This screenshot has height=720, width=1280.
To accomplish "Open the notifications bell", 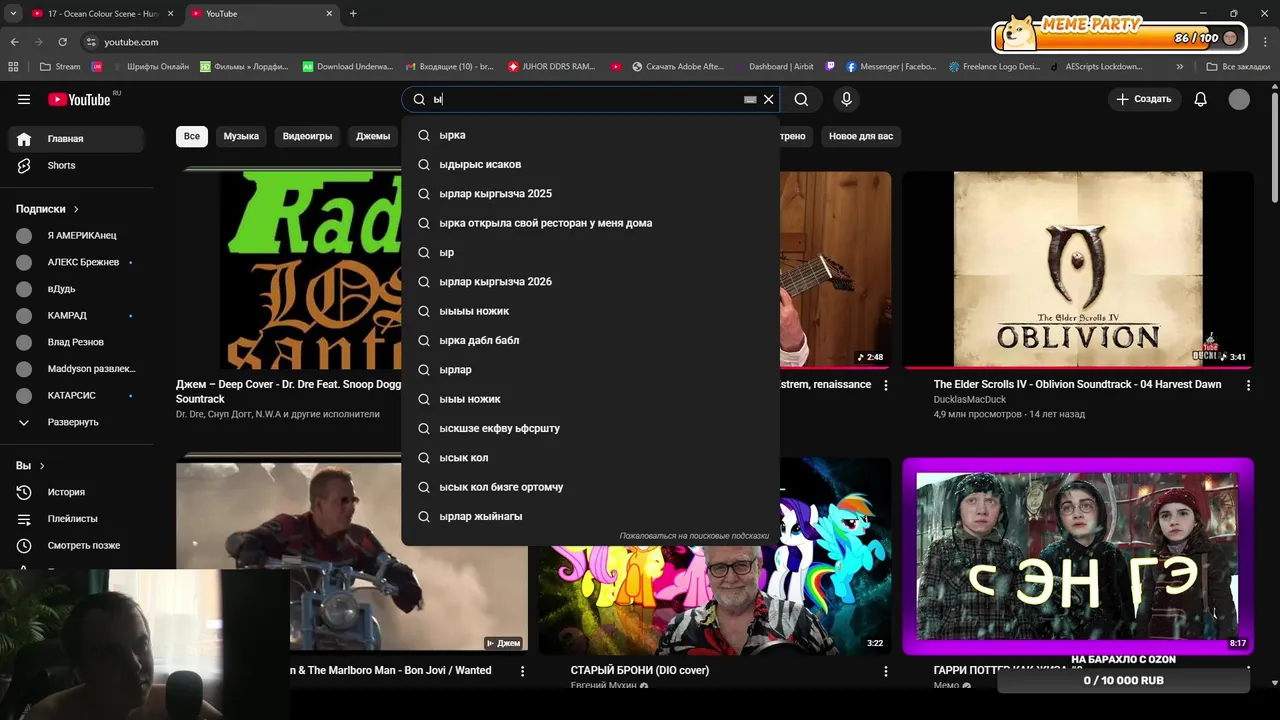I will pos(1200,99).
